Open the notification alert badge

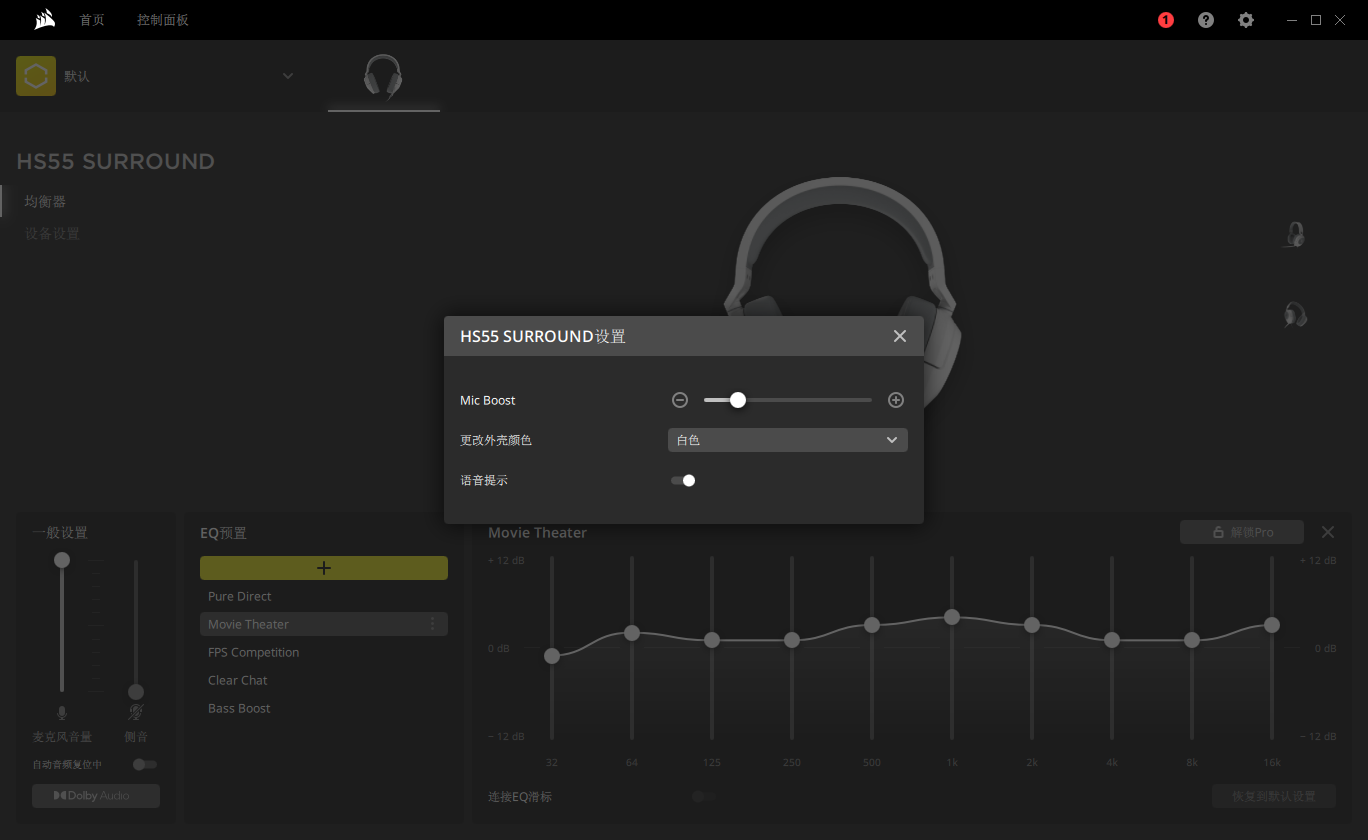(x=1165, y=20)
